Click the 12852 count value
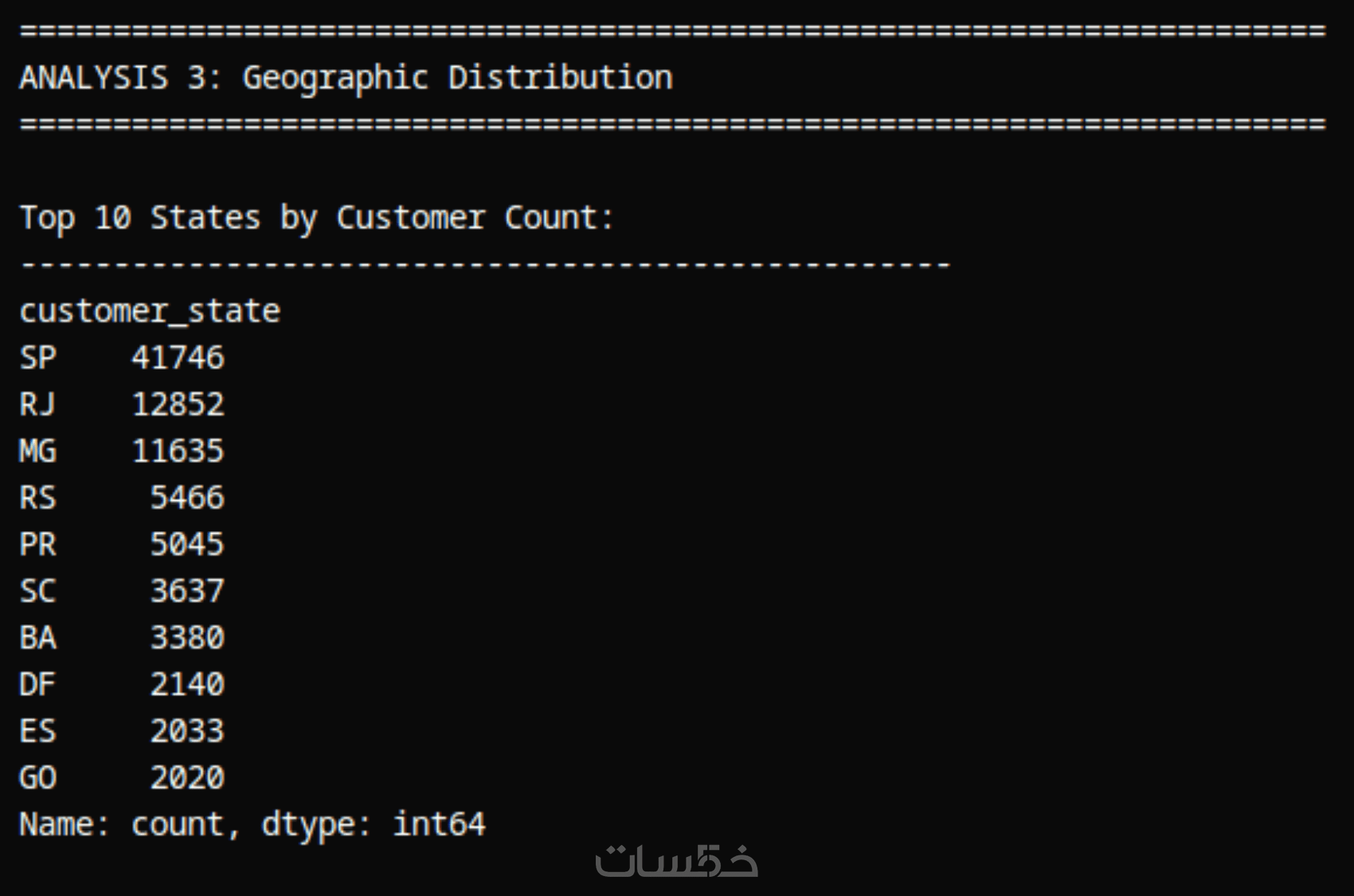The width and height of the screenshot is (1354, 896). pyautogui.click(x=178, y=405)
